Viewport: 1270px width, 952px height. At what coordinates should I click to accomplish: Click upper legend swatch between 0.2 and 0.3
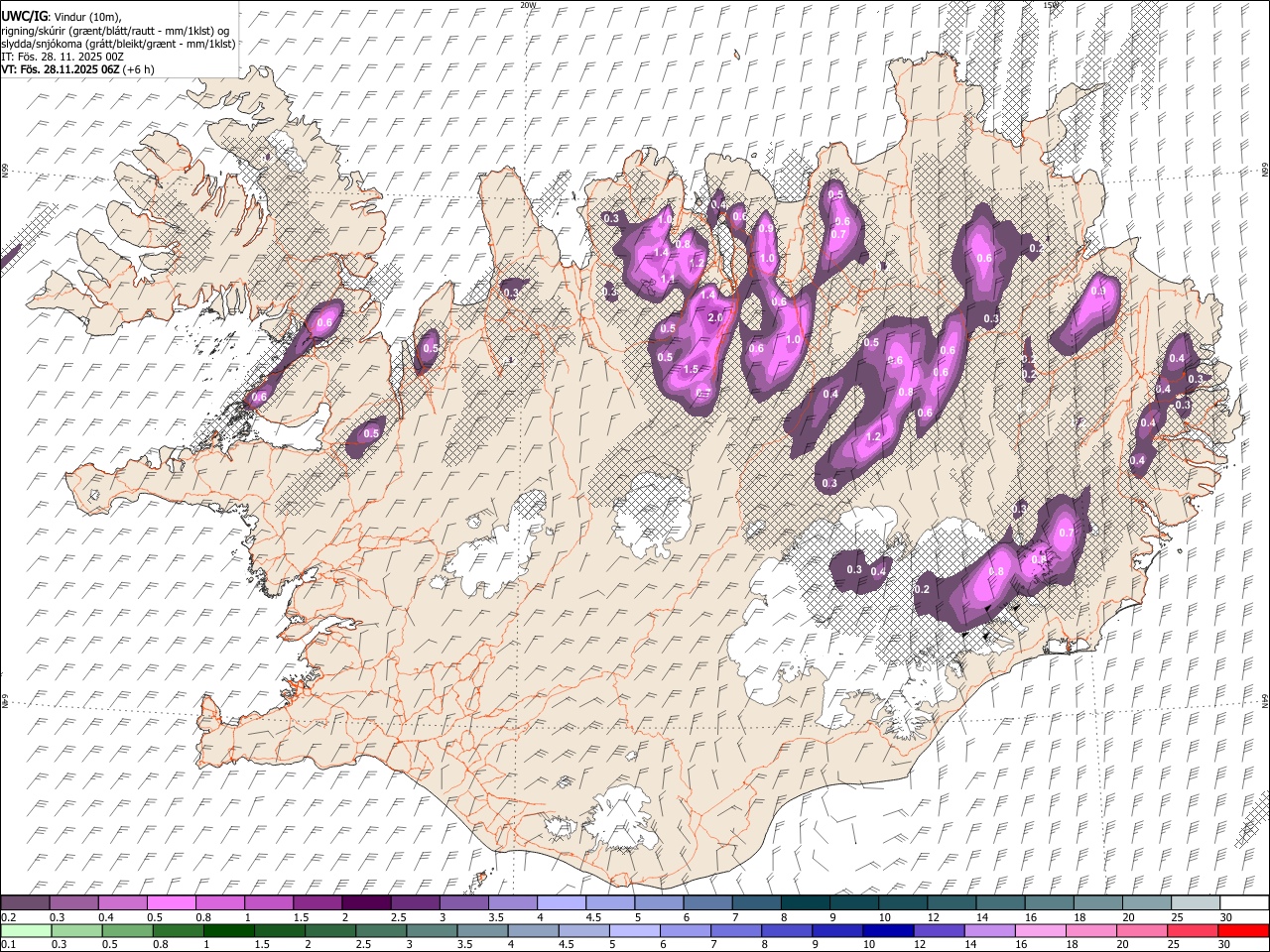tap(25, 902)
